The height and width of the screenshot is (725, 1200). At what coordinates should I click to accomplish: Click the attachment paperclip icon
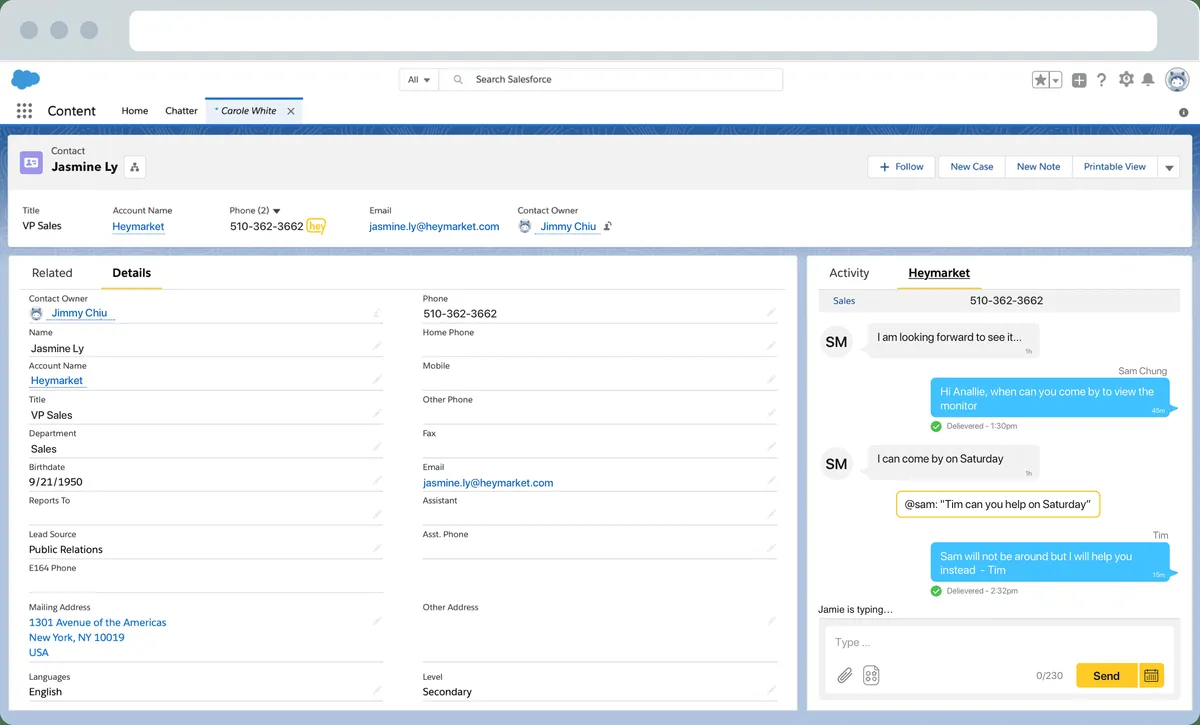(845, 676)
